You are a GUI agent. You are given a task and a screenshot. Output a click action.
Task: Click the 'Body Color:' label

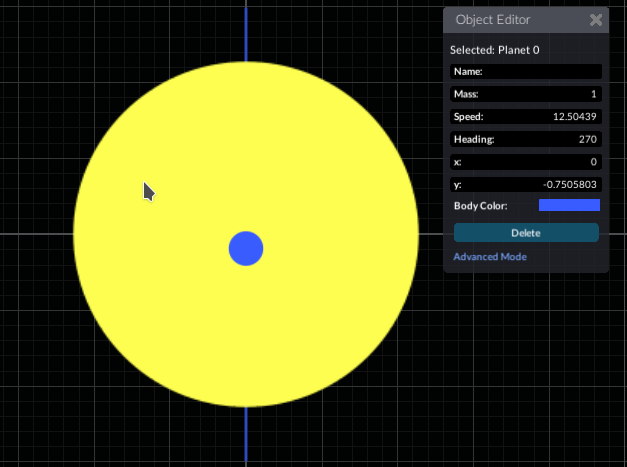click(x=481, y=206)
